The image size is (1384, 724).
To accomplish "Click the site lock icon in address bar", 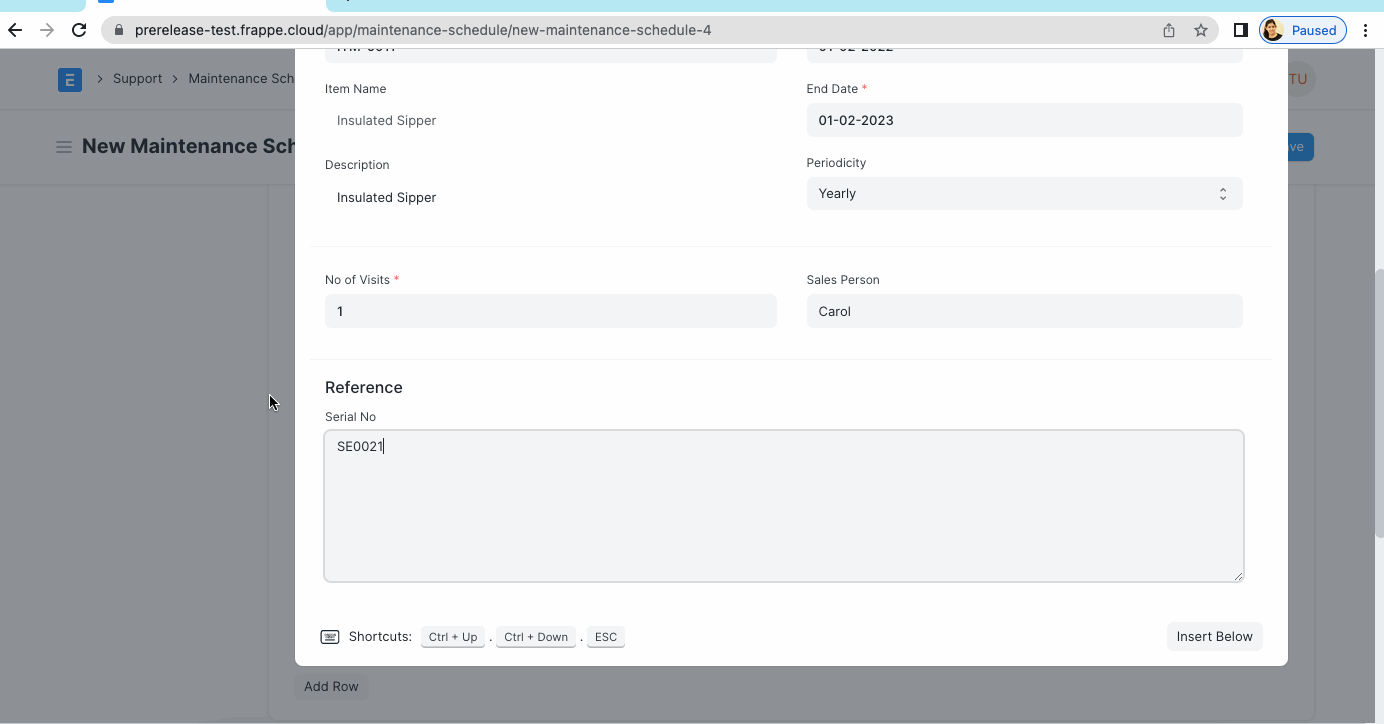I will click(119, 30).
